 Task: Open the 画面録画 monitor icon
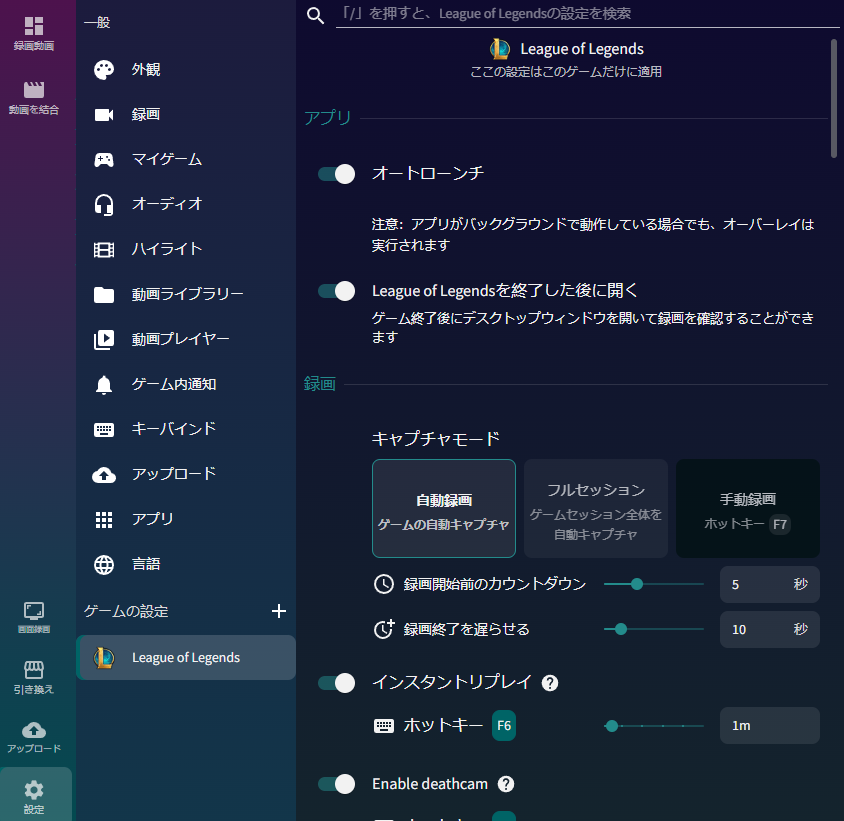[33, 611]
